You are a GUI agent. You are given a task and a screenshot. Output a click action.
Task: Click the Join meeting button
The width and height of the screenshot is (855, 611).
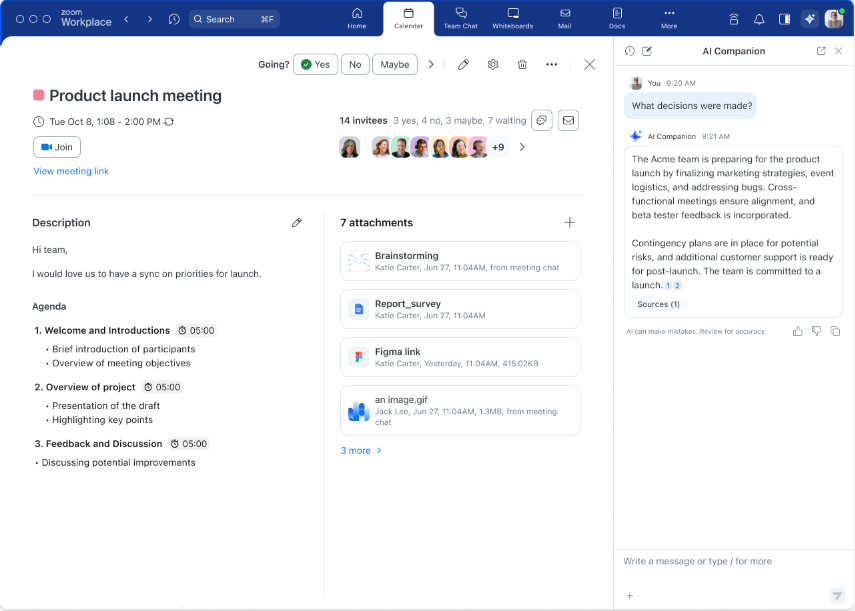coord(57,147)
